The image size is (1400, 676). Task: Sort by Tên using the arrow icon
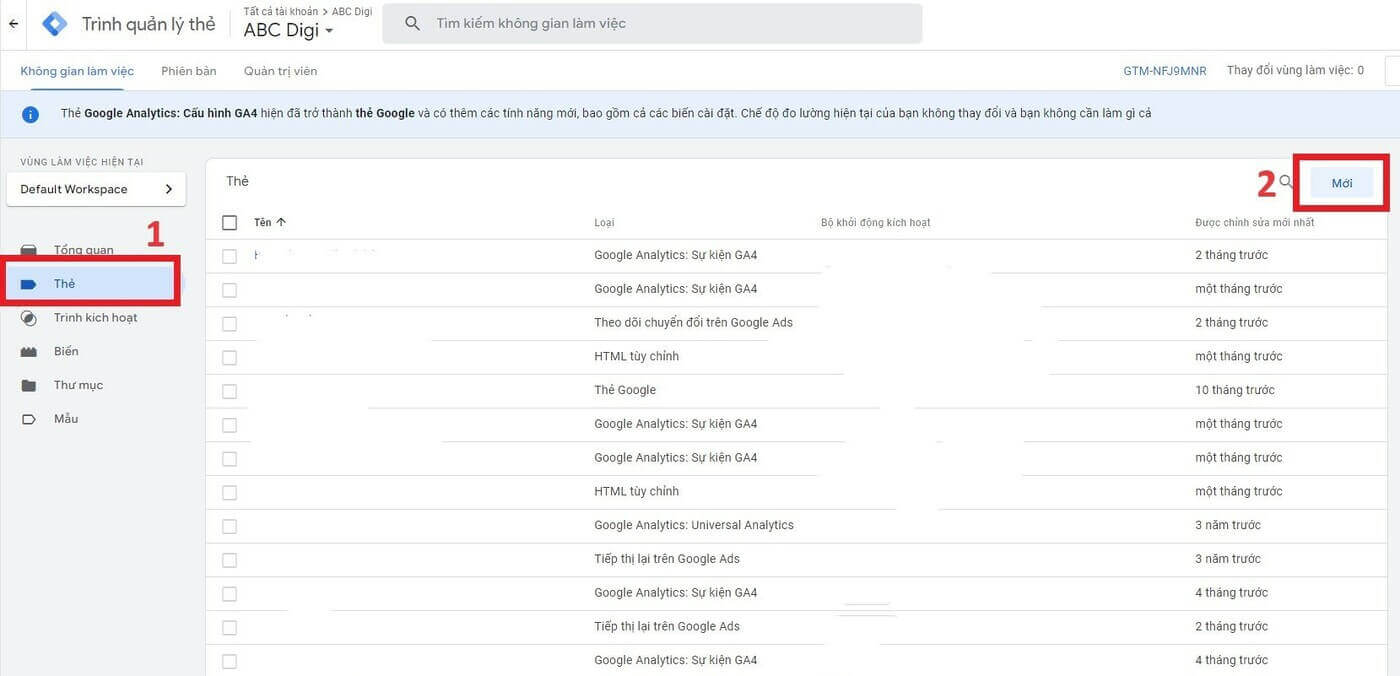pyautogui.click(x=281, y=222)
